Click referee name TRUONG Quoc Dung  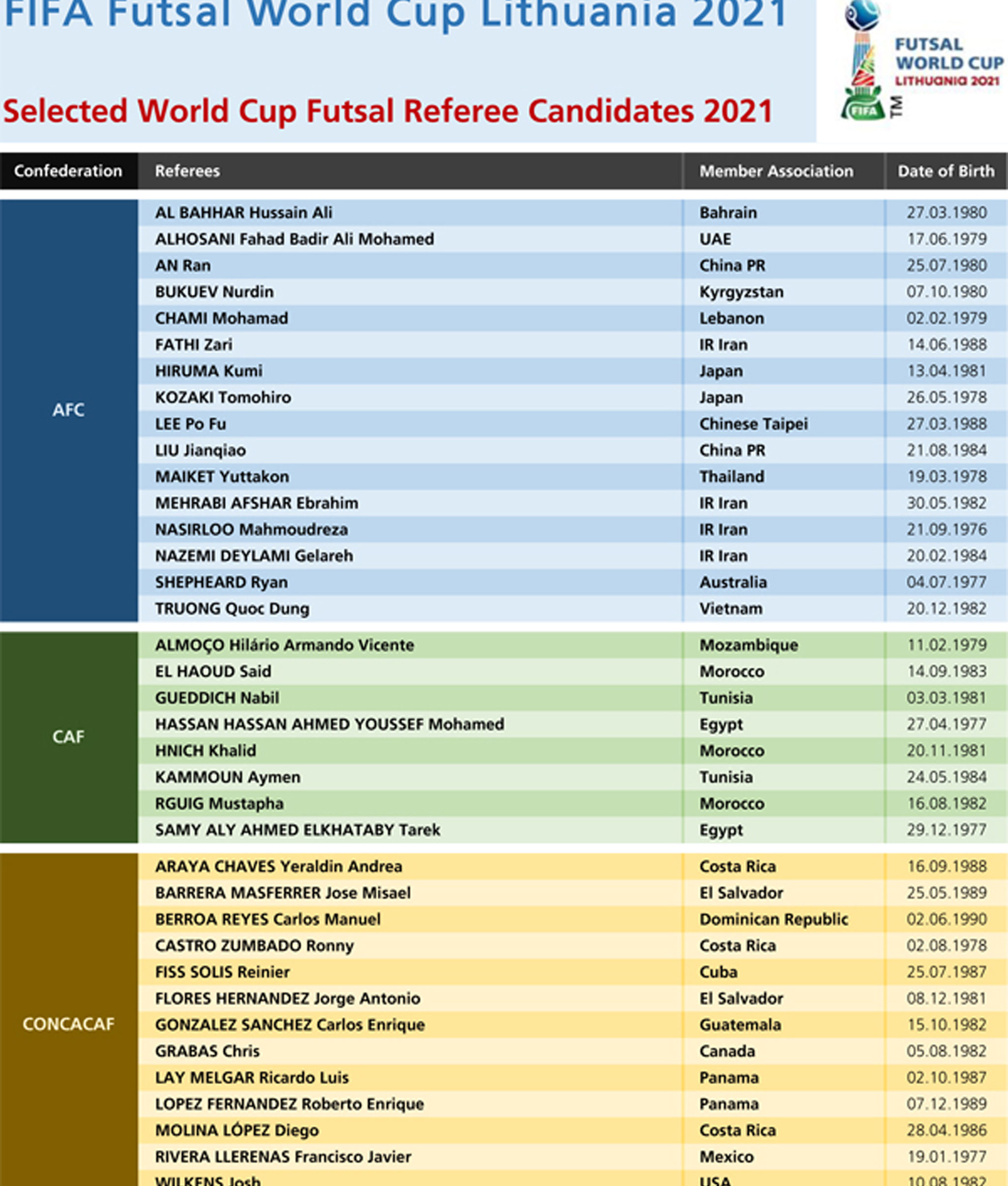pos(232,608)
